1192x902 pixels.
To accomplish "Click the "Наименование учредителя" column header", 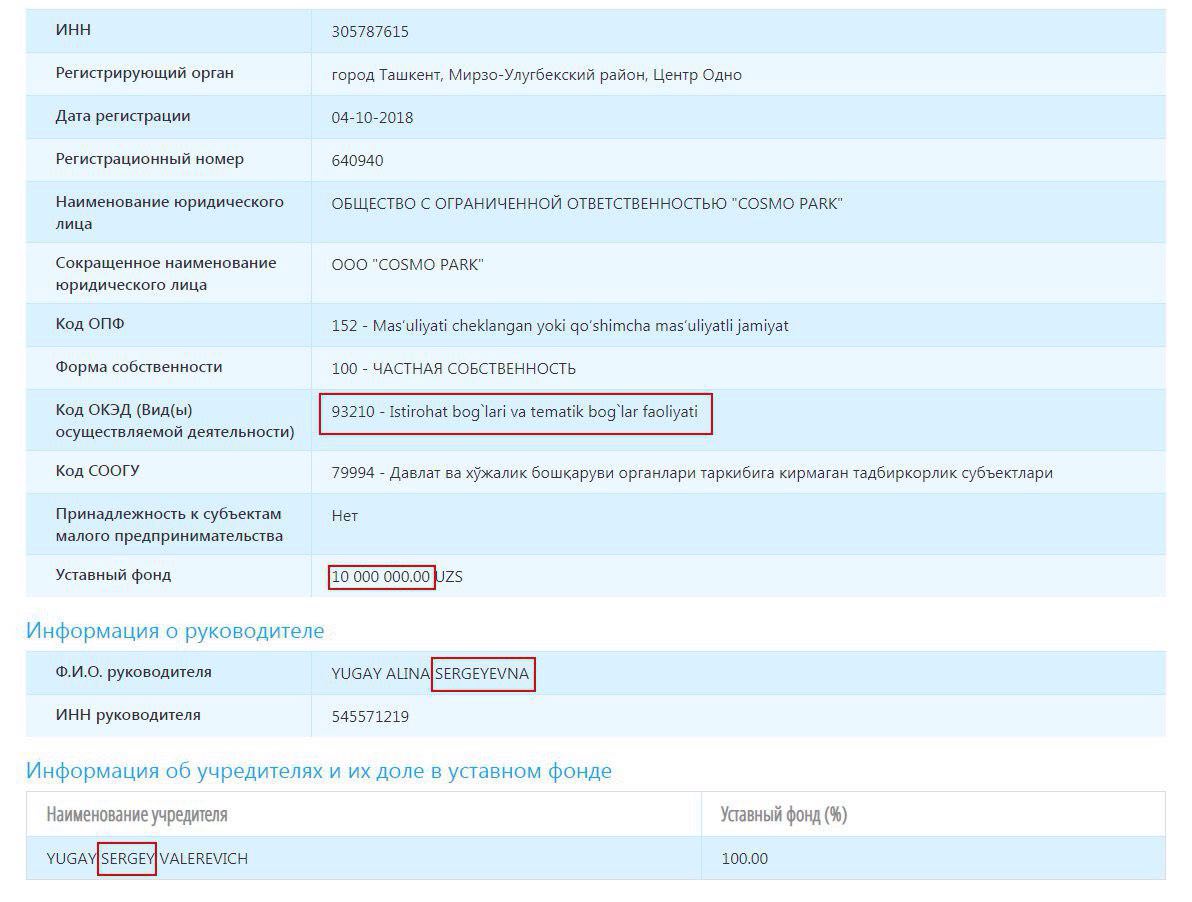I will click(x=137, y=815).
